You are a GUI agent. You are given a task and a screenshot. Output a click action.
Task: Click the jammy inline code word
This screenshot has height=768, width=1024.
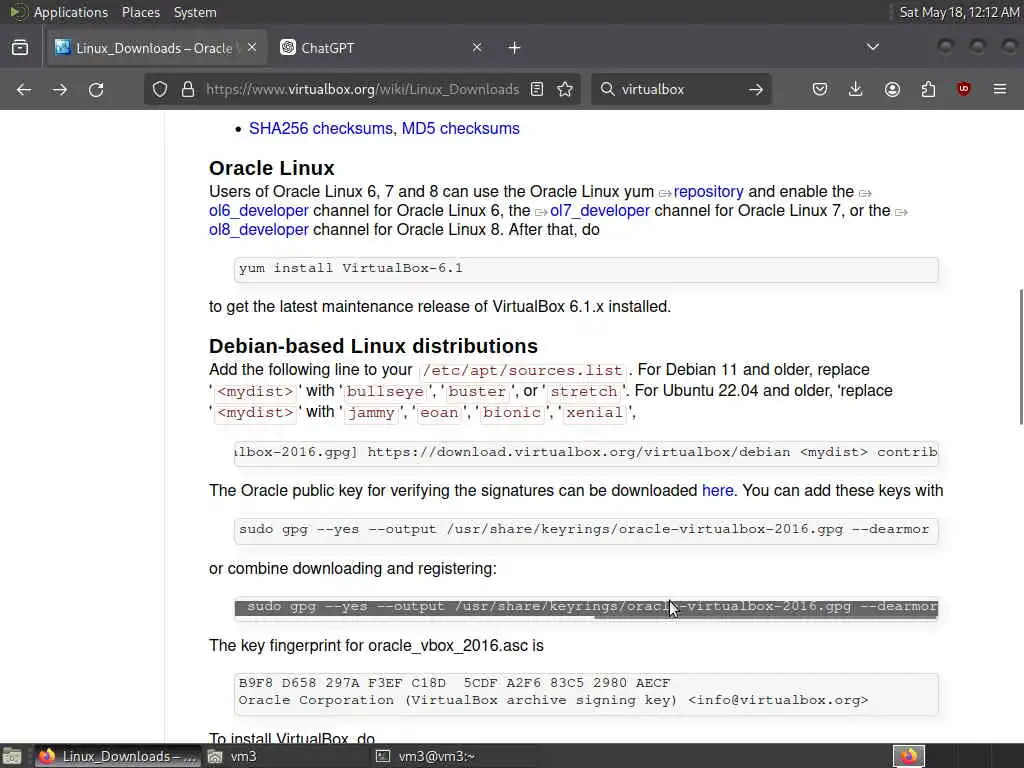click(x=371, y=413)
